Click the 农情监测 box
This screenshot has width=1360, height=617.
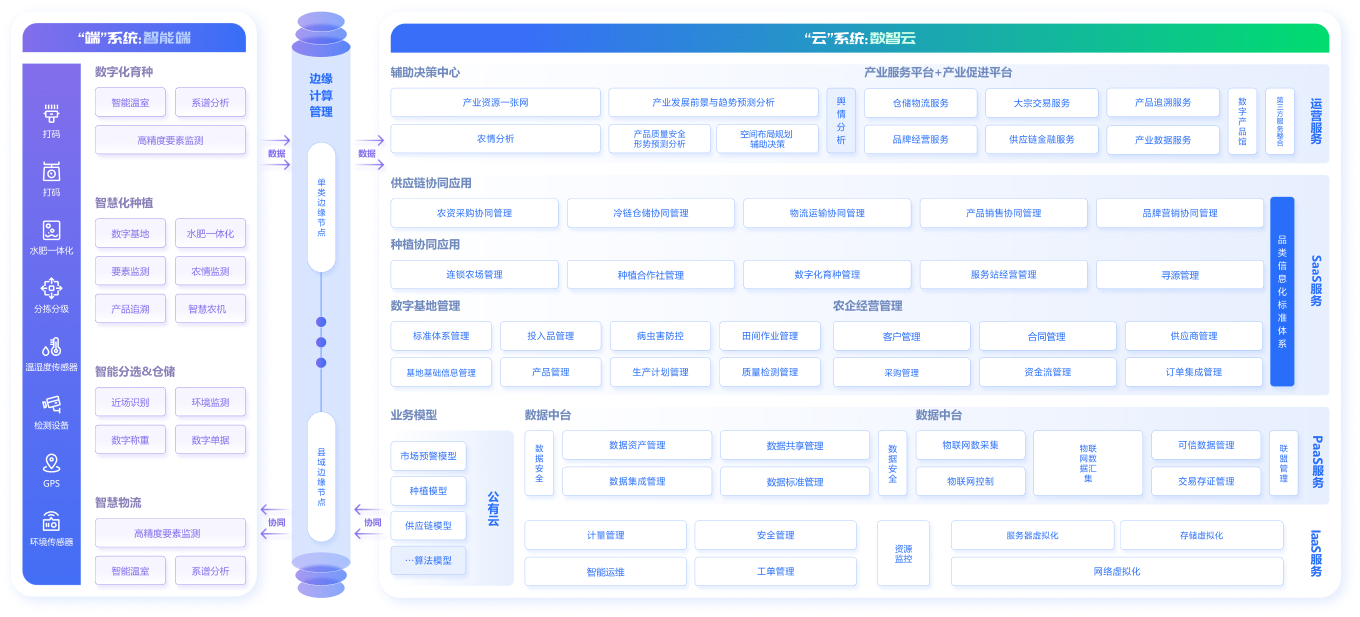(x=210, y=271)
